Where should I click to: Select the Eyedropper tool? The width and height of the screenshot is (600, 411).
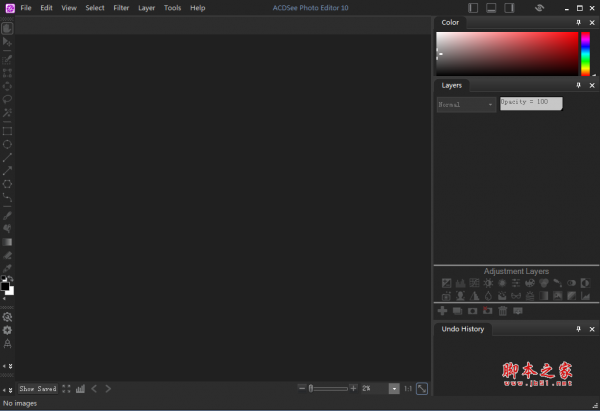[7, 268]
